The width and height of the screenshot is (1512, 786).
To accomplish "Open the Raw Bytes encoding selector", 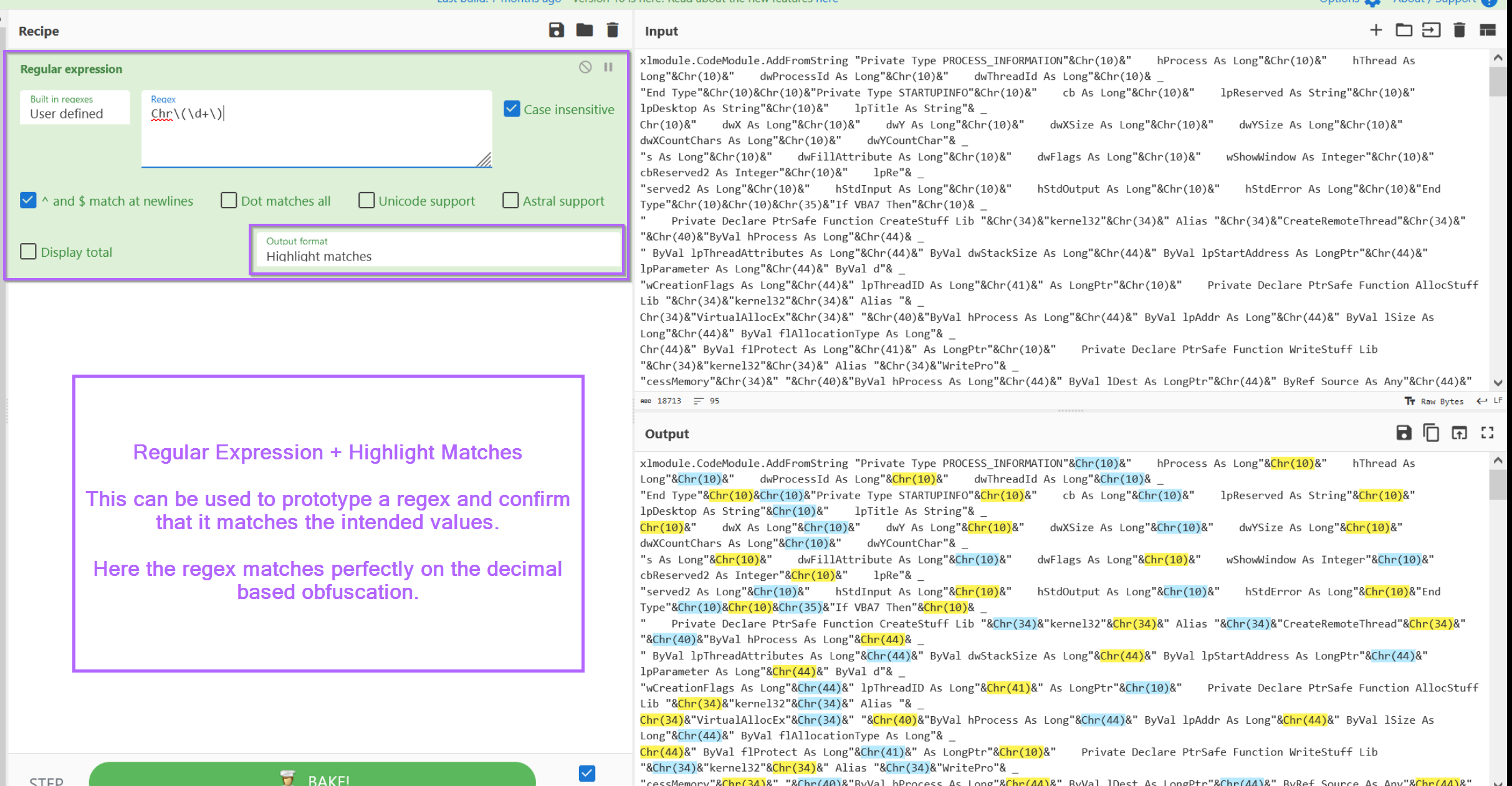I will pyautogui.click(x=1434, y=401).
